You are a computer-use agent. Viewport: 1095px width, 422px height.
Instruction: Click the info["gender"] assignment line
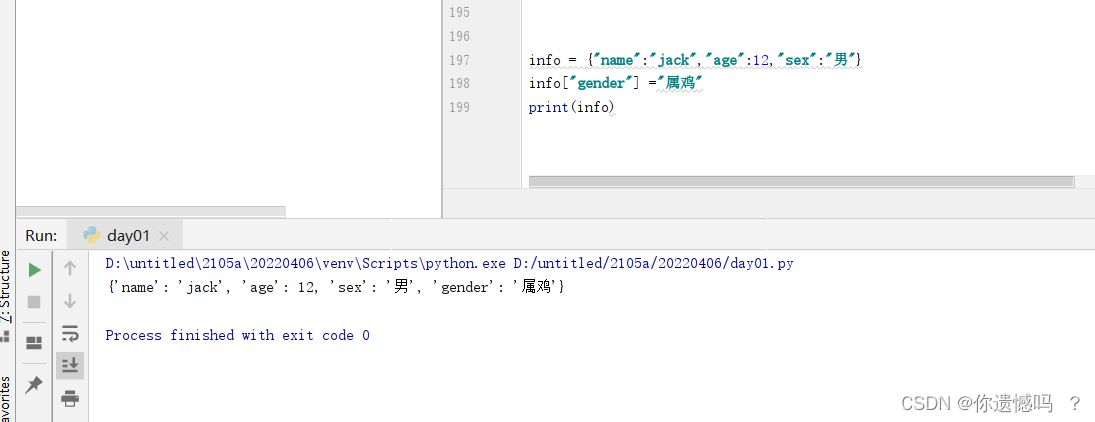615,84
